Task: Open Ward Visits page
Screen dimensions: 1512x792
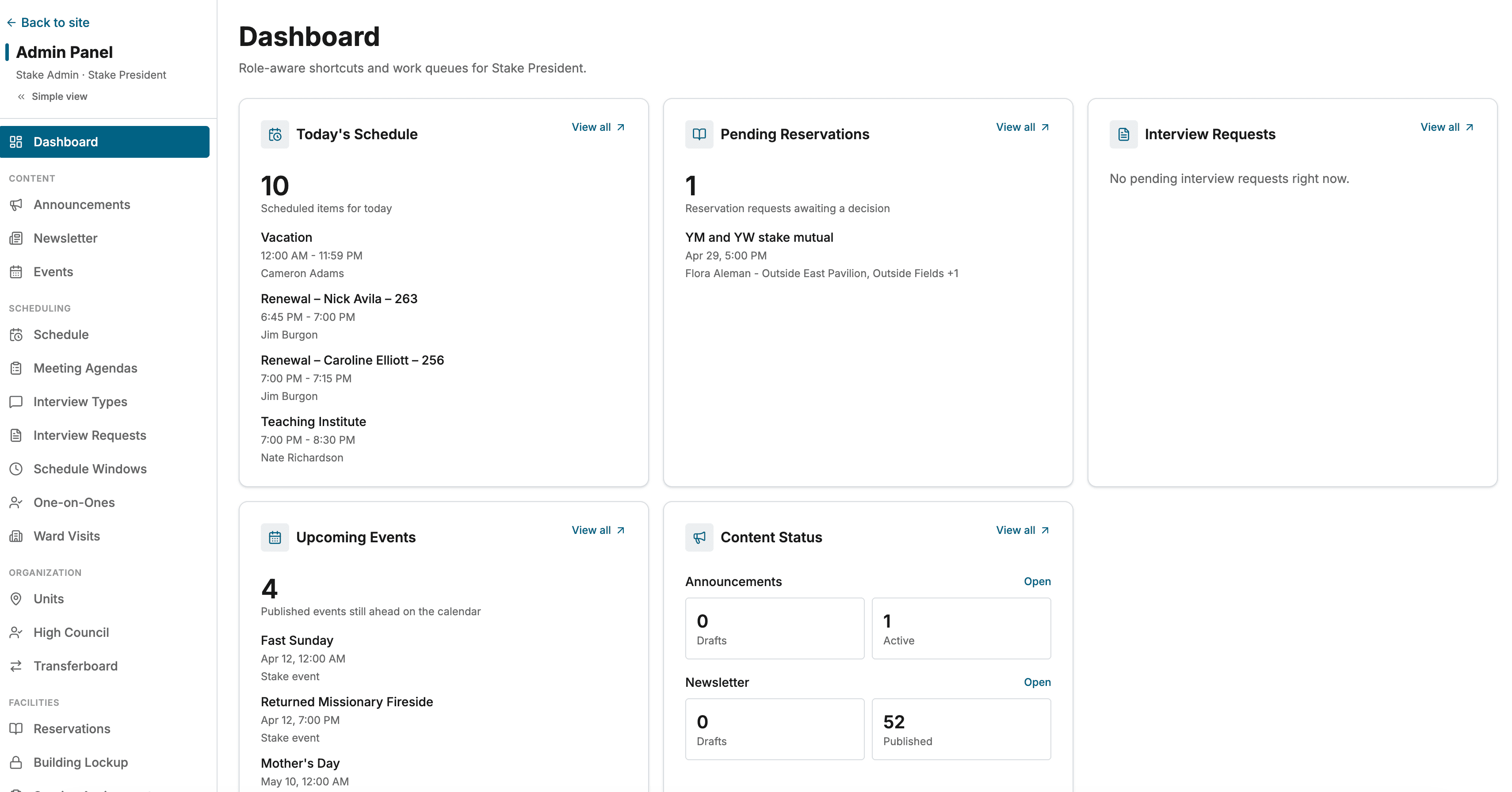Action: click(104, 536)
